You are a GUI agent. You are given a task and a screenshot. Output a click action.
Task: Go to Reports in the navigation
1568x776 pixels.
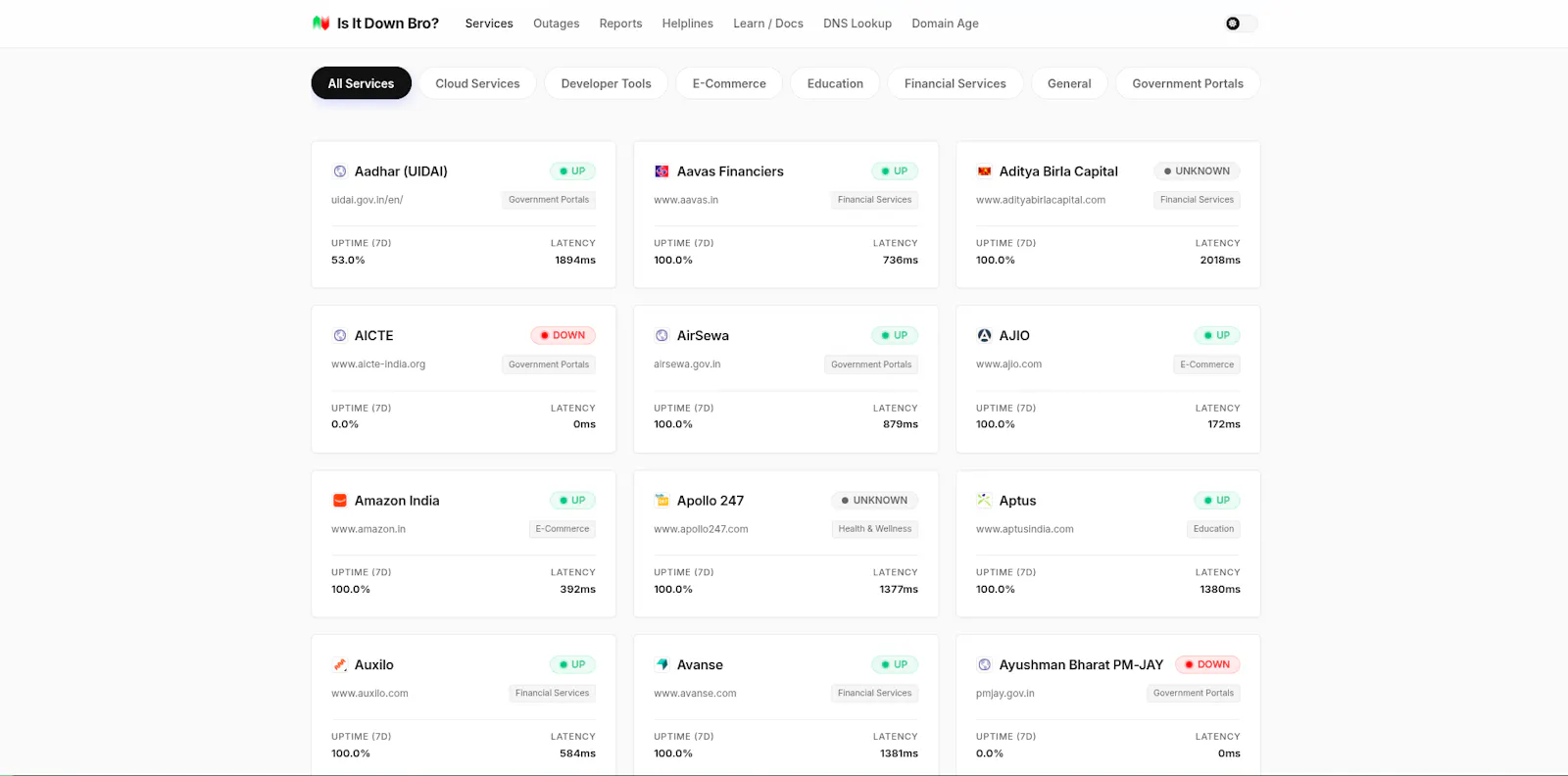click(x=620, y=24)
